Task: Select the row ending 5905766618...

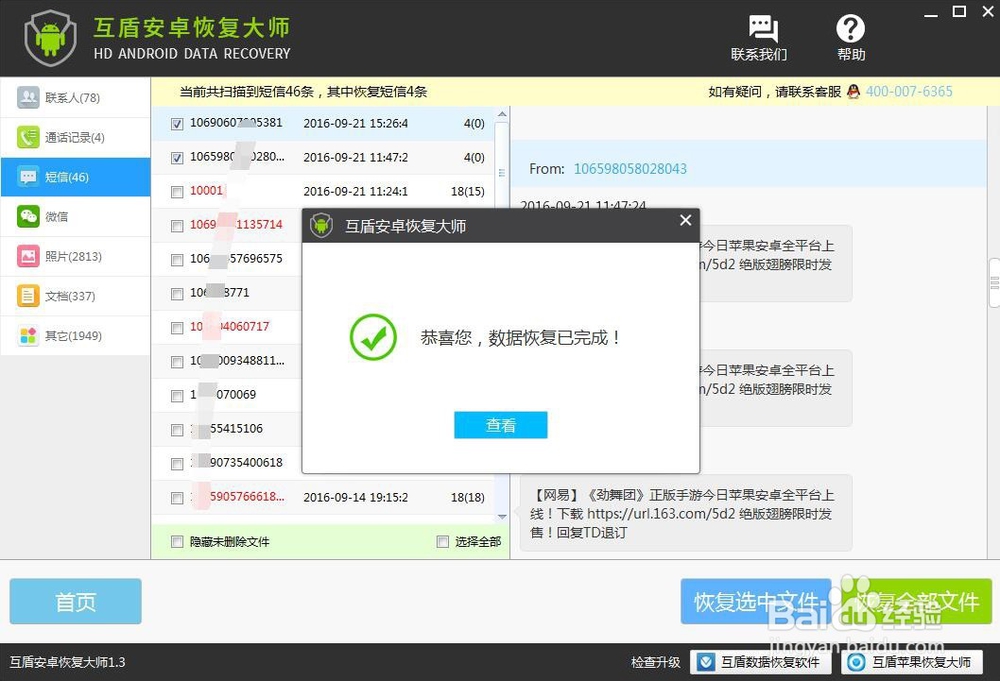Action: [323, 497]
